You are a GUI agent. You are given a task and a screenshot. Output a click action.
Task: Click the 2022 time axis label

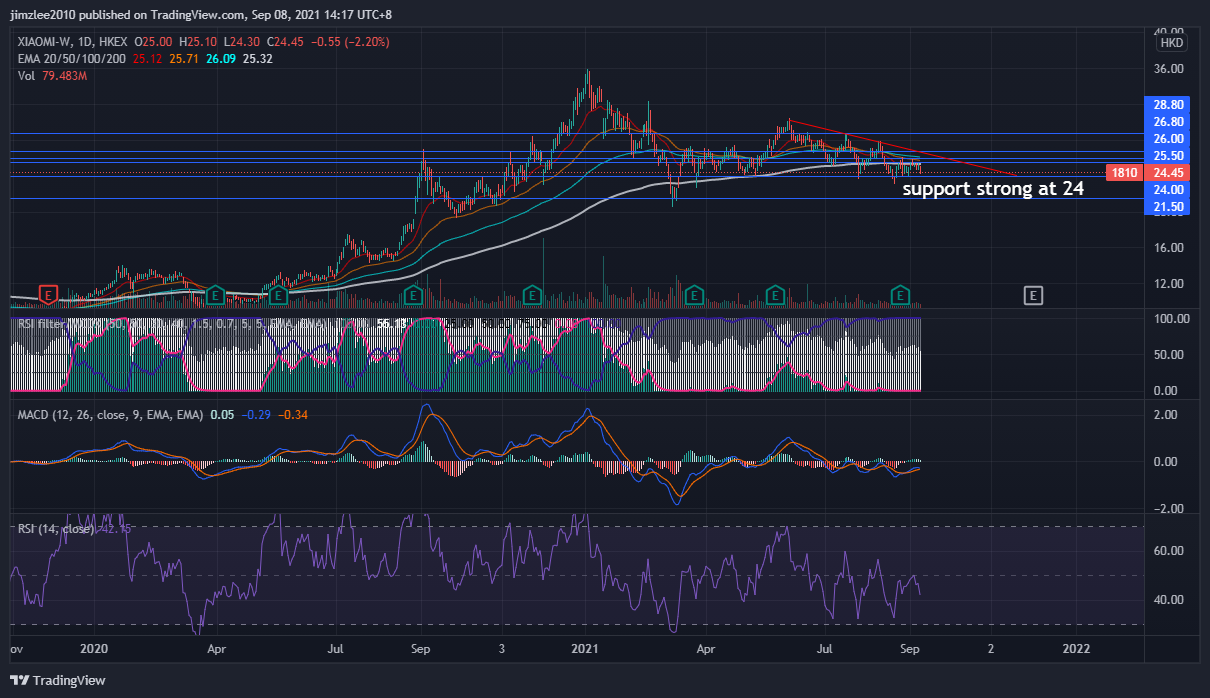pos(1076,648)
